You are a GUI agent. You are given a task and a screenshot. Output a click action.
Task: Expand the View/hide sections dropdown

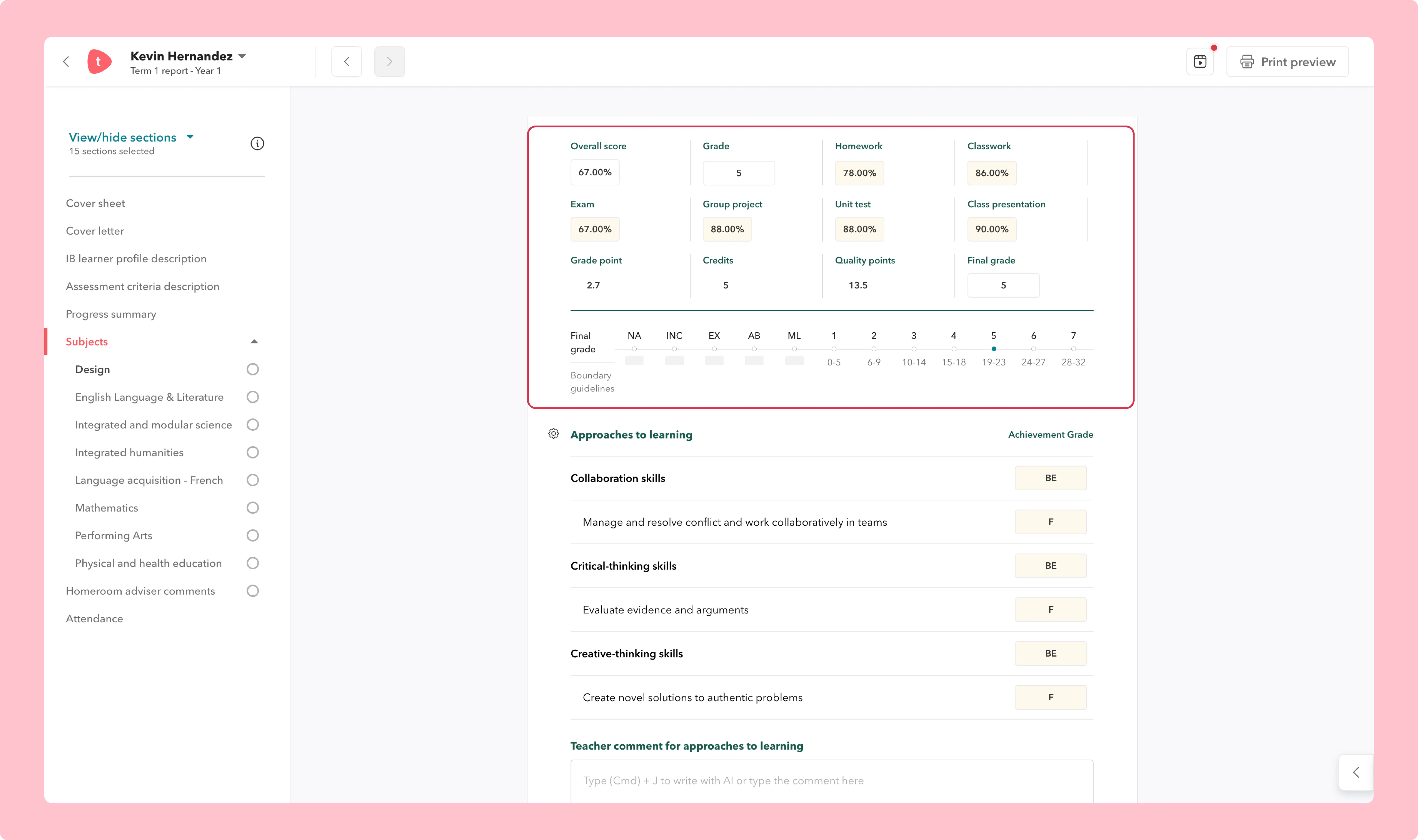tap(190, 137)
